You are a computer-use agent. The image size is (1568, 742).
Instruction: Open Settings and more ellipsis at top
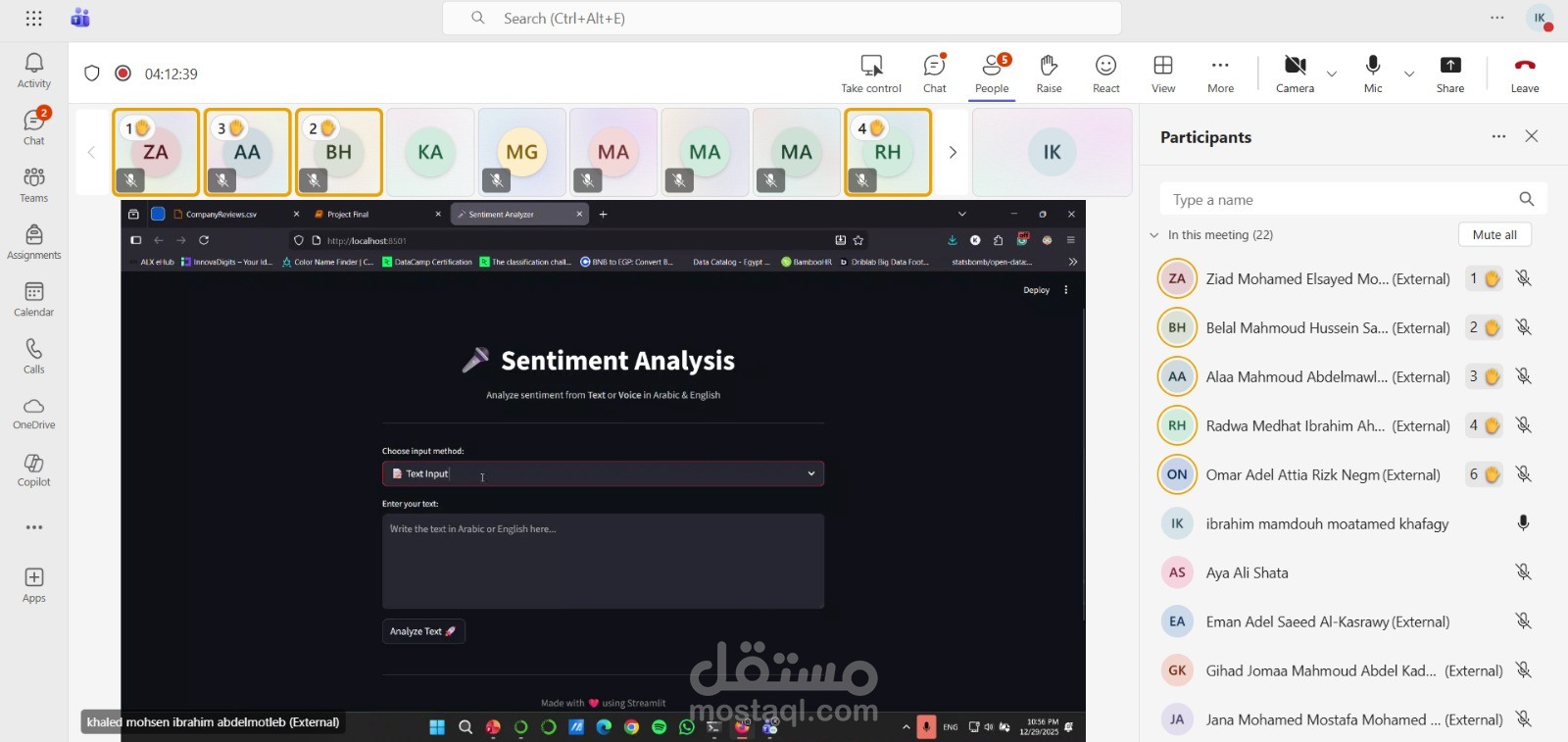click(1497, 18)
